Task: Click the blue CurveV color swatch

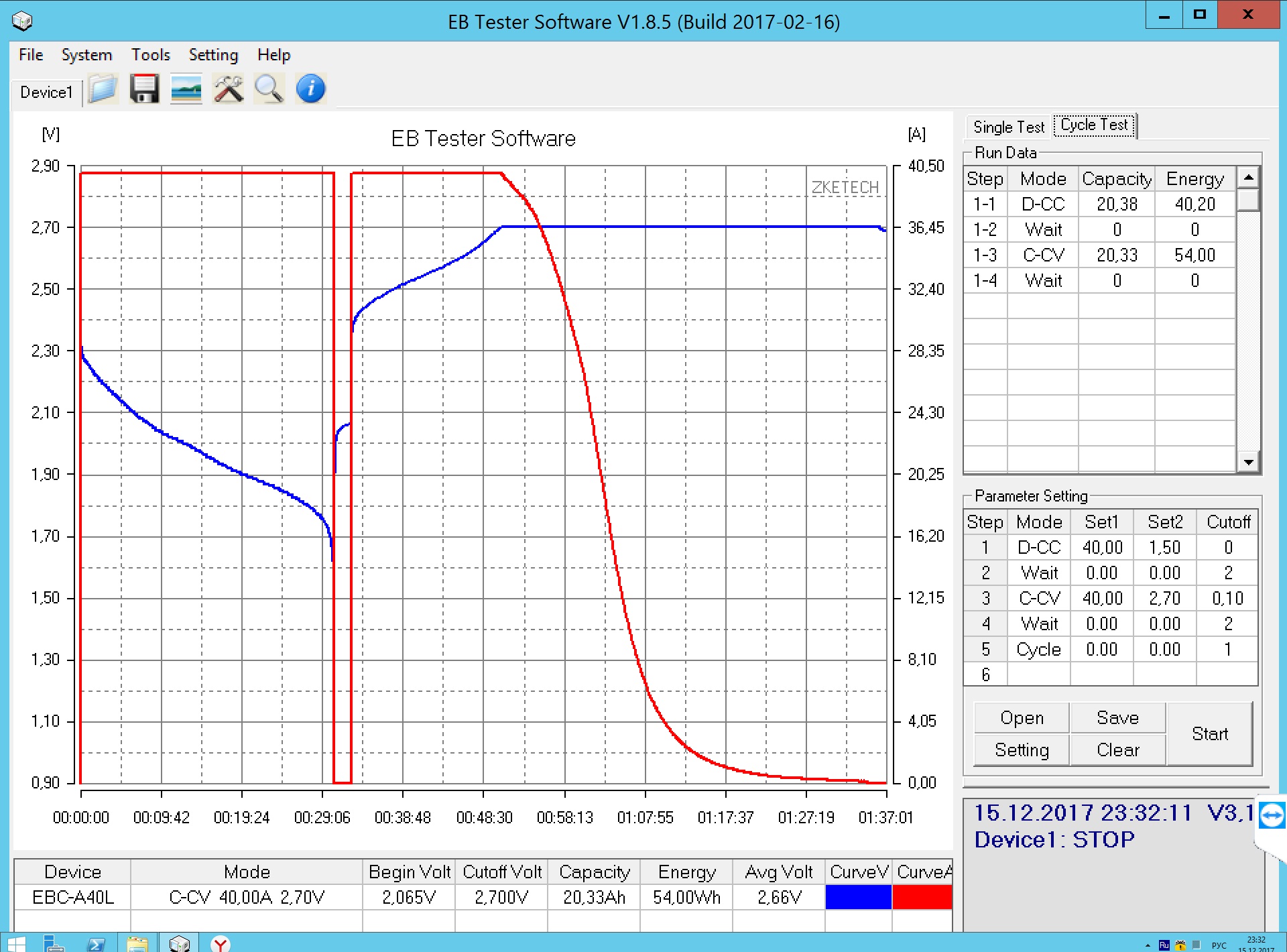Action: 858,897
